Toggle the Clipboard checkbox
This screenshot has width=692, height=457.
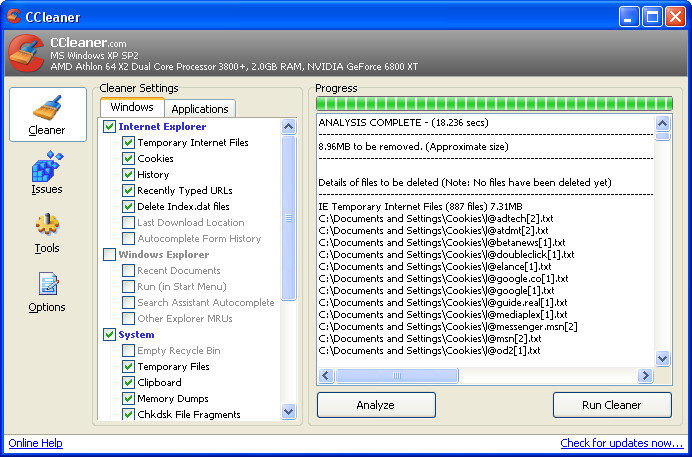point(128,382)
